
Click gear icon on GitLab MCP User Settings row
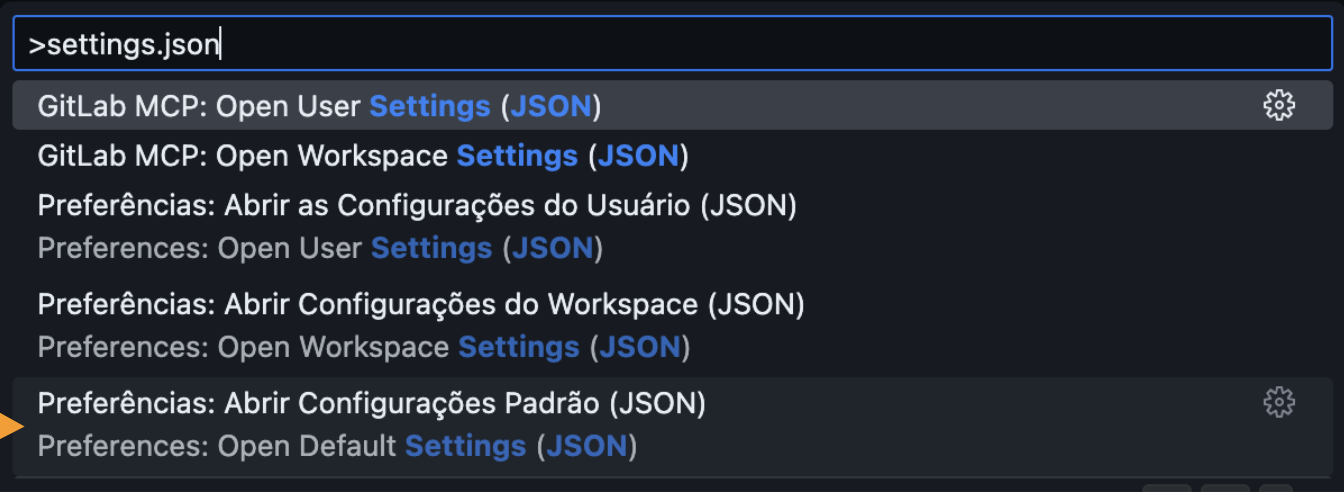(1278, 105)
